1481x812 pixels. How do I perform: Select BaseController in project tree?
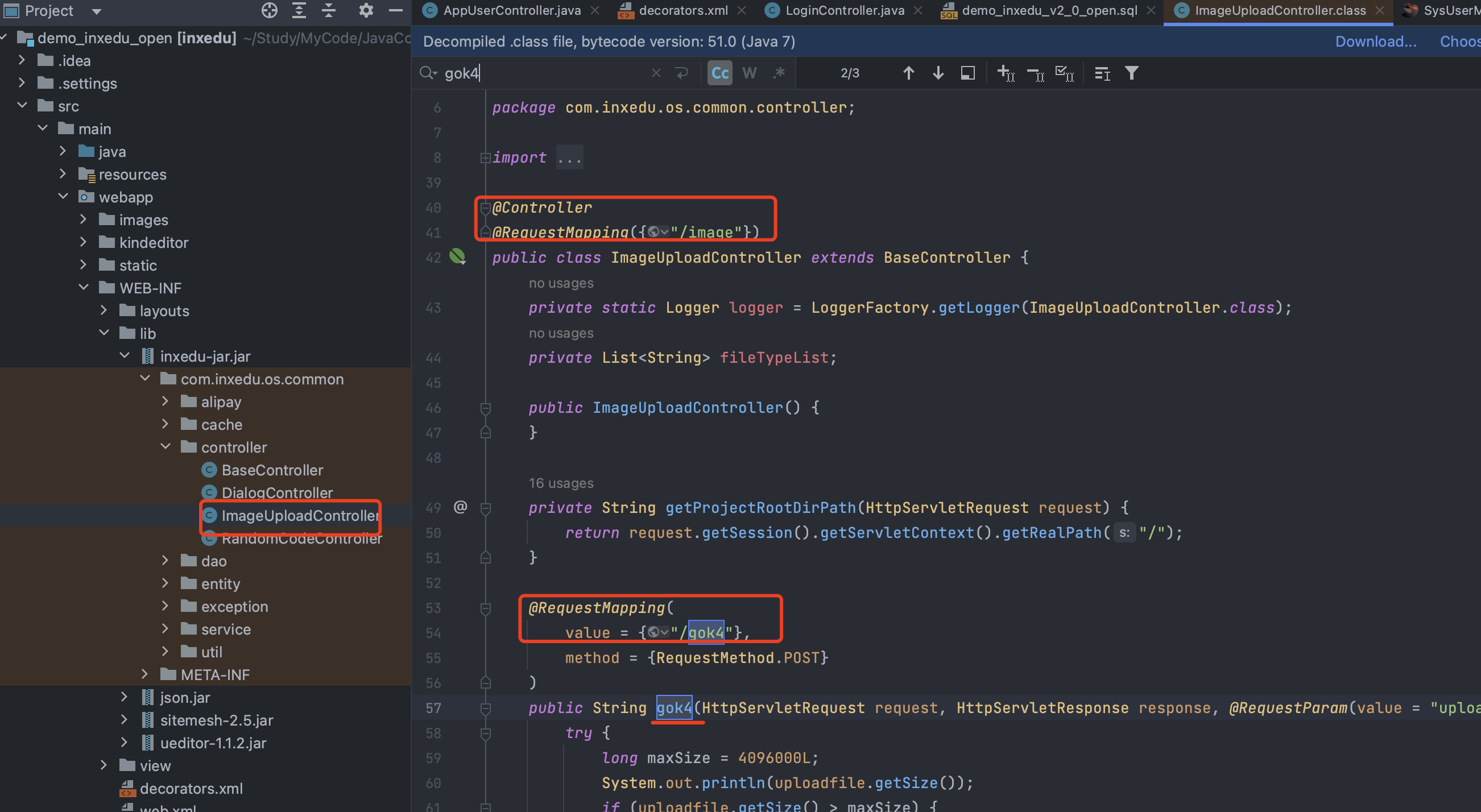click(x=272, y=470)
